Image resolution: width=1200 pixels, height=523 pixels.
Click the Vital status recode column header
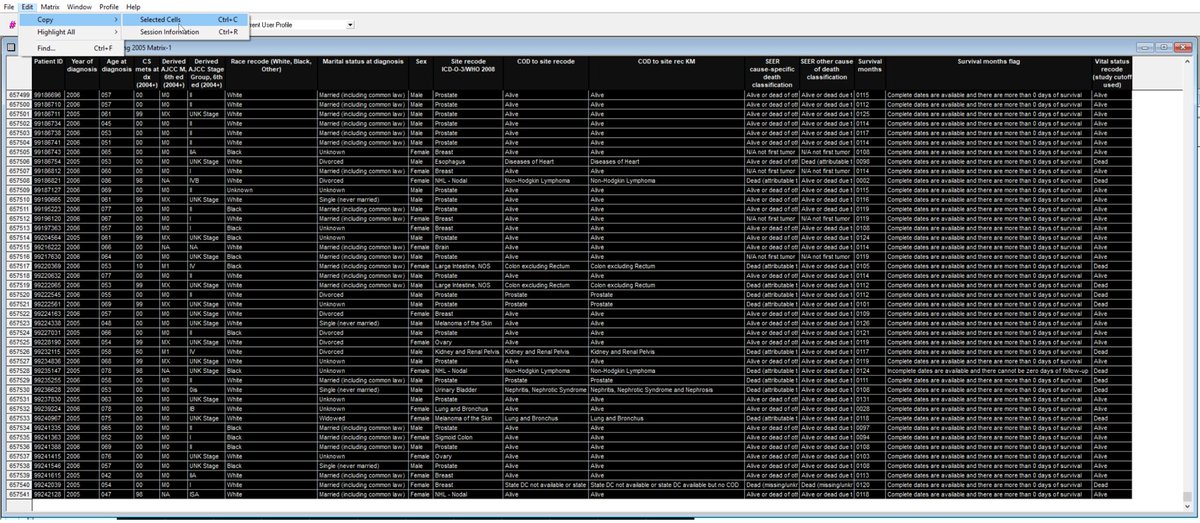tap(1111, 74)
